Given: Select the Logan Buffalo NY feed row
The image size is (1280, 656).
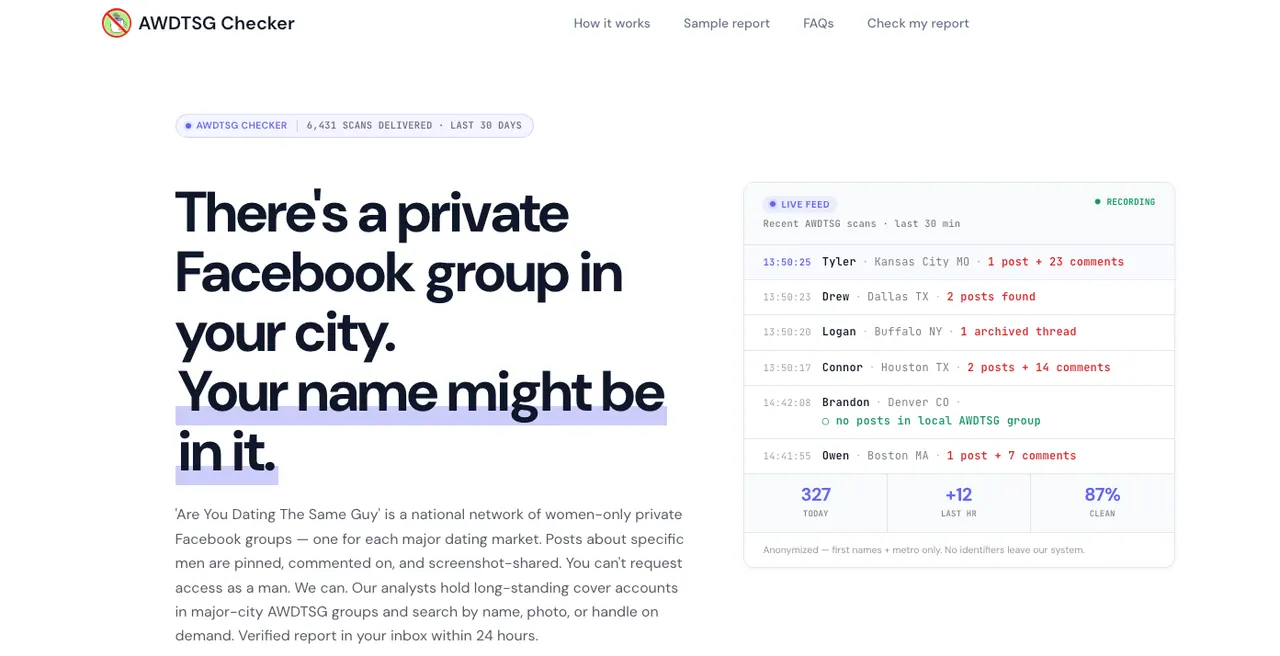Looking at the screenshot, I should point(959,332).
